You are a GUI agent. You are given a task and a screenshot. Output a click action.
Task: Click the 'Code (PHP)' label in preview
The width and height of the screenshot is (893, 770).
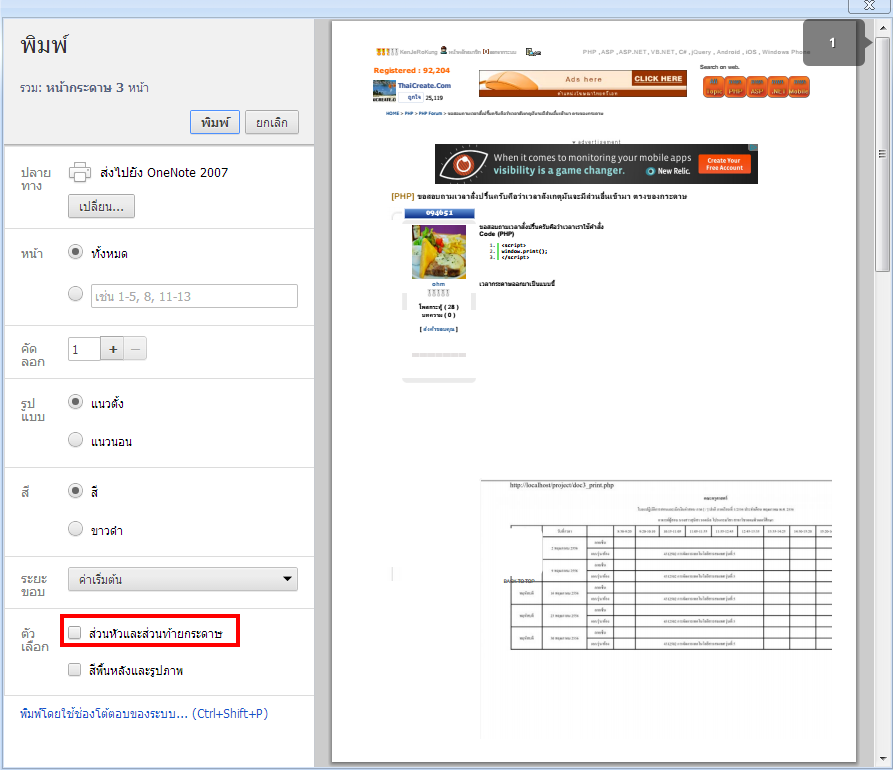tap(497, 234)
